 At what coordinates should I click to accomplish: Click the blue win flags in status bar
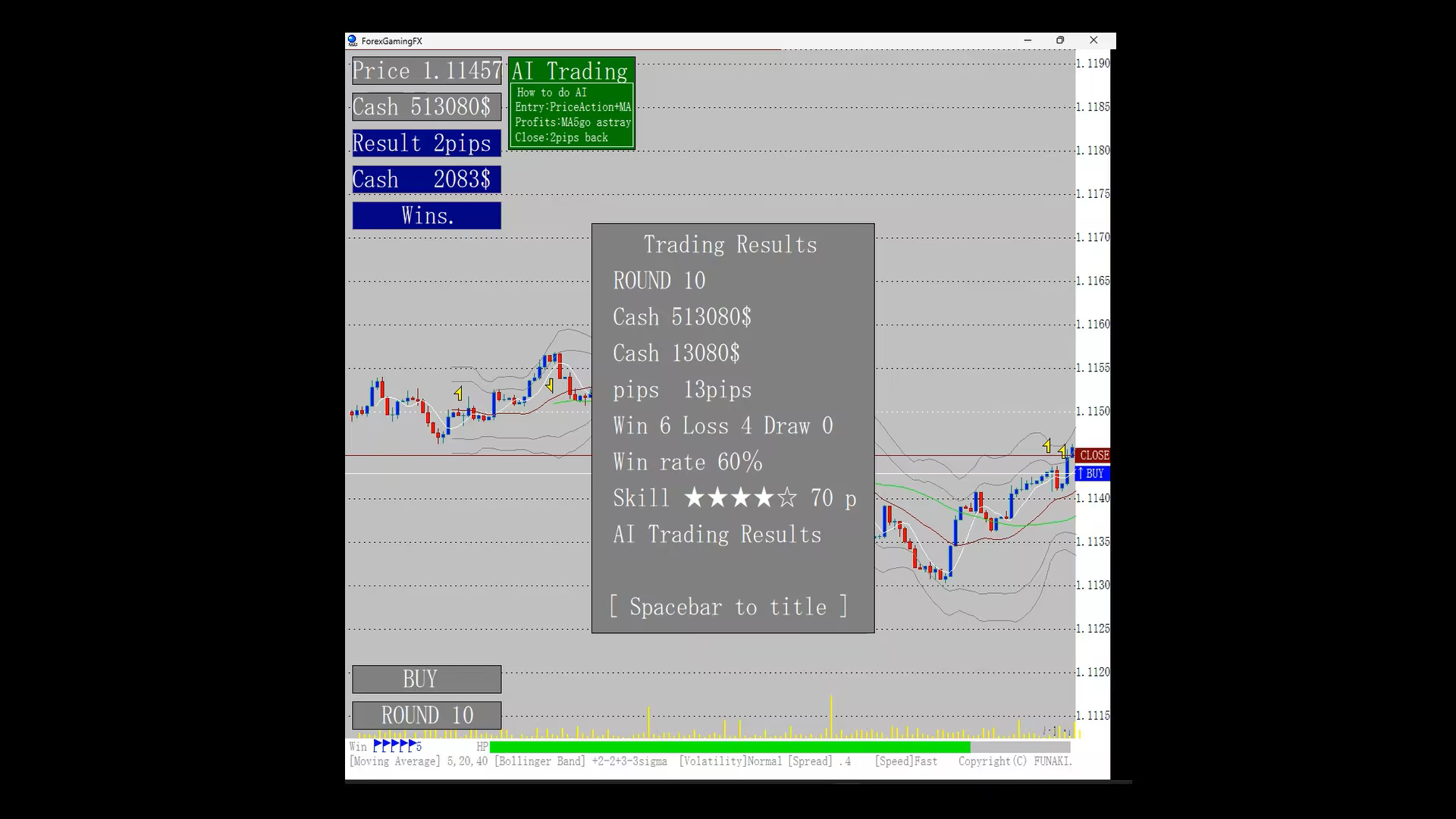[397, 746]
